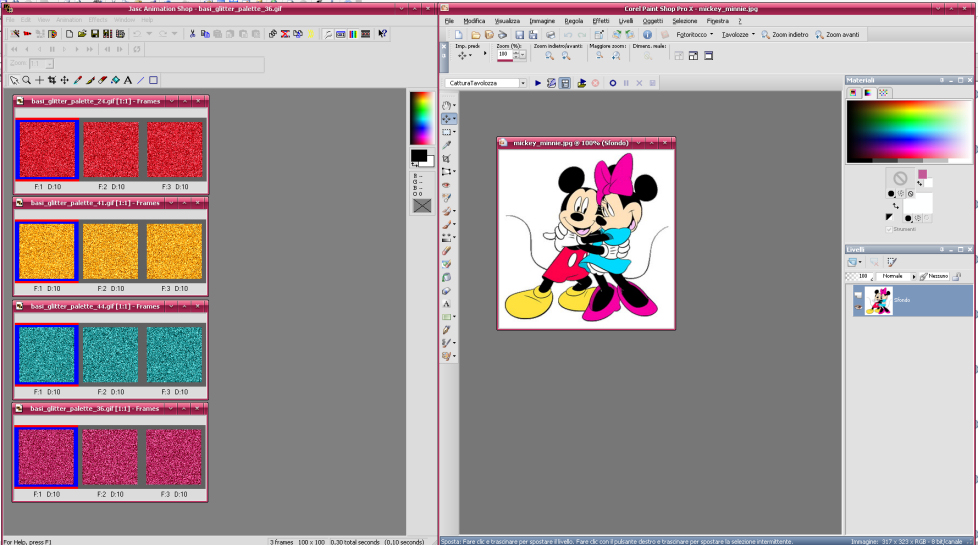Image resolution: width=978 pixels, height=545 pixels.
Task: Click pink foreground color swatch in Materiali
Action: 922,175
